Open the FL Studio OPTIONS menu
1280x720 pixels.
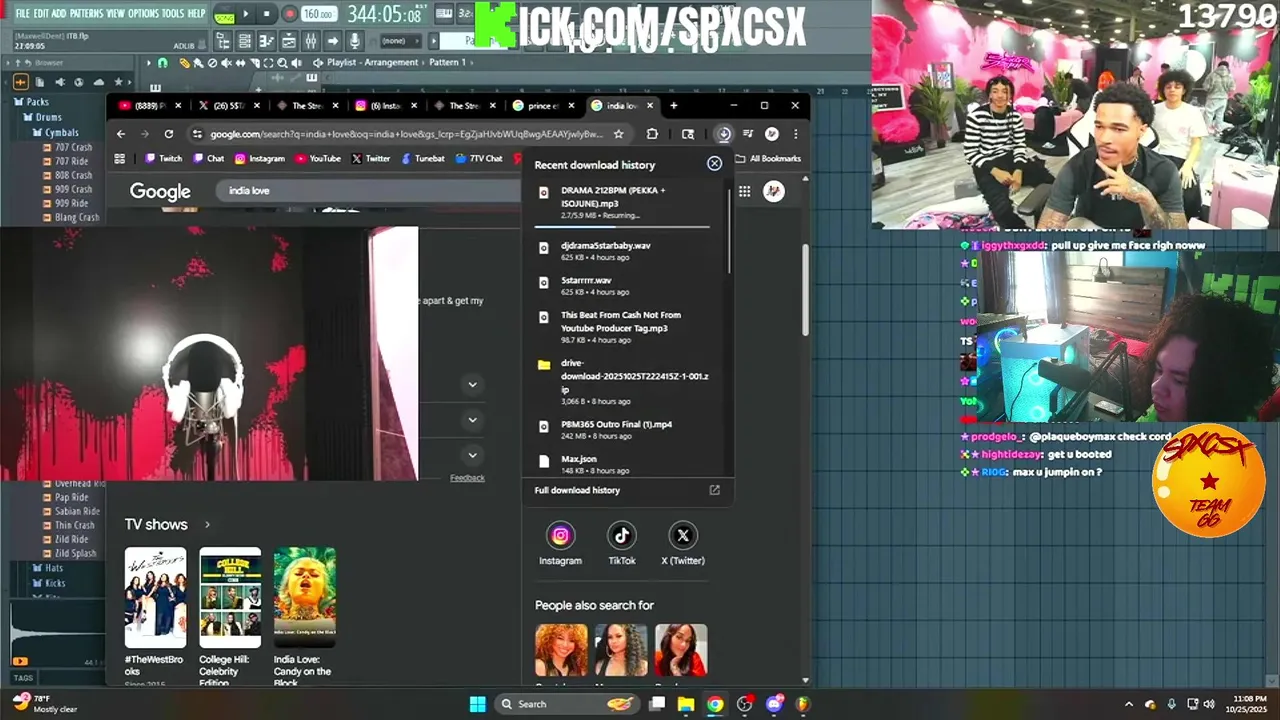pyautogui.click(x=144, y=14)
